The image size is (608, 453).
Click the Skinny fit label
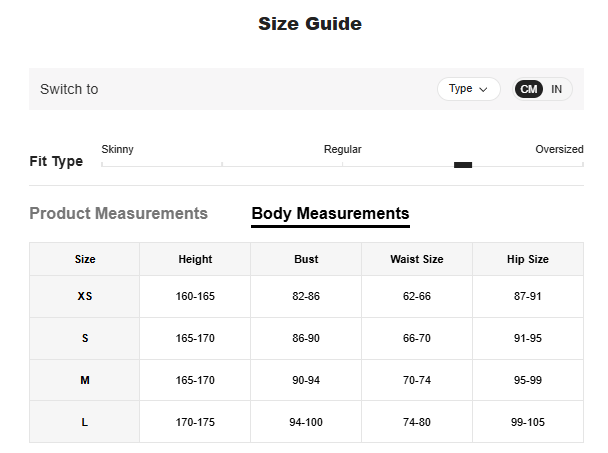pos(117,149)
